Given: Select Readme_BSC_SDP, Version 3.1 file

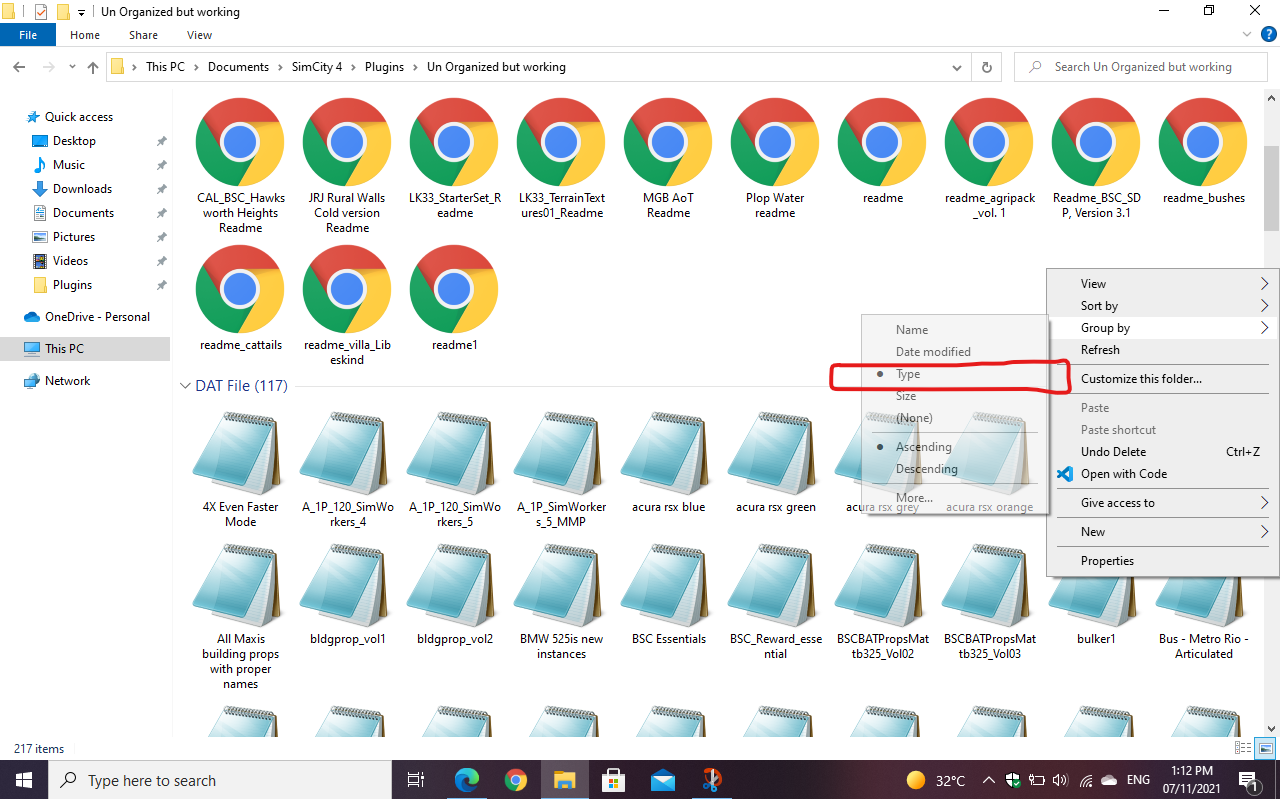Looking at the screenshot, I should [x=1096, y=158].
